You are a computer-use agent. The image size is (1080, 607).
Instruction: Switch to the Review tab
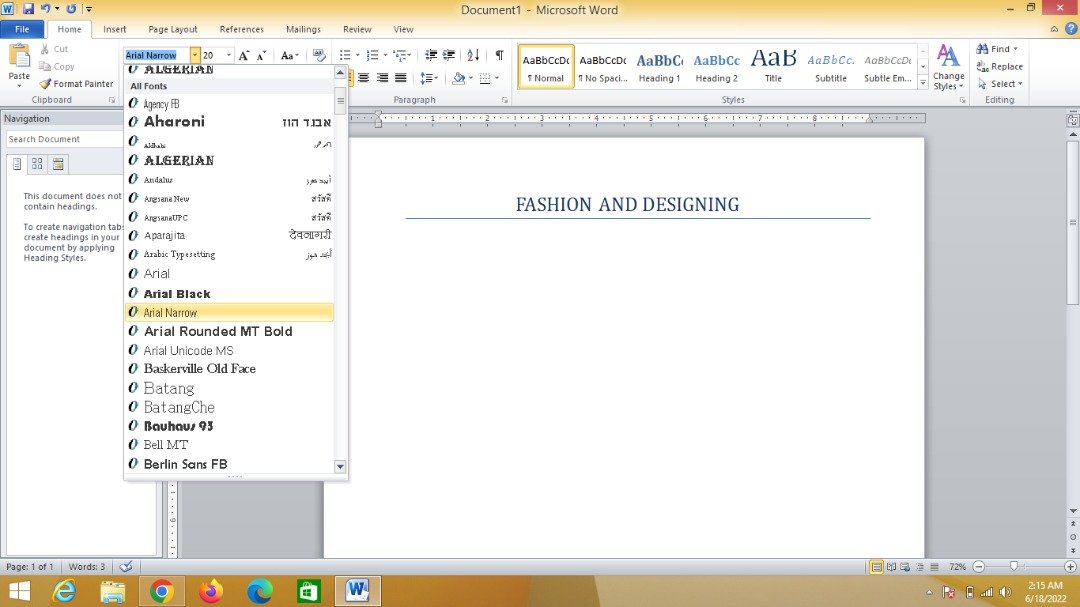click(357, 29)
